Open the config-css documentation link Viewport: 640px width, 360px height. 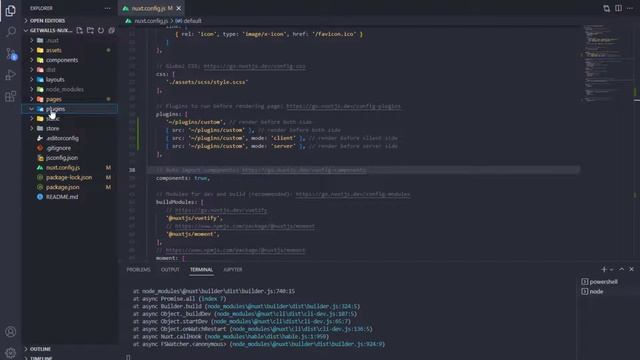[x=254, y=66]
